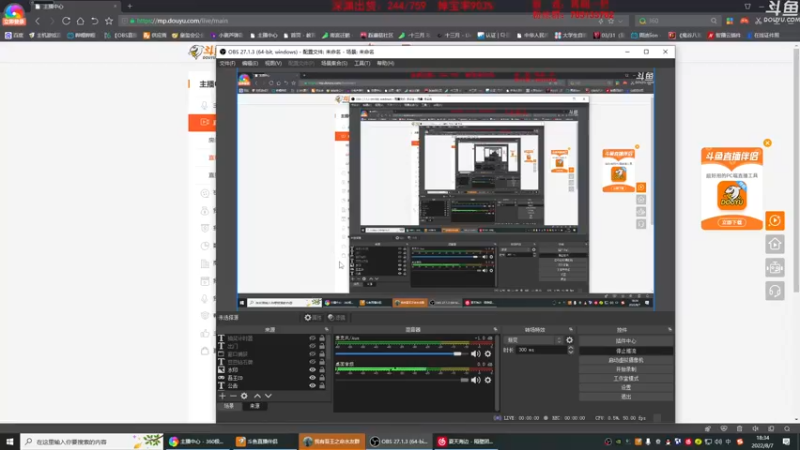Image resolution: width=800 pixels, height=450 pixels.
Task: Click the desktop audio volume slider
Action: pos(402,380)
